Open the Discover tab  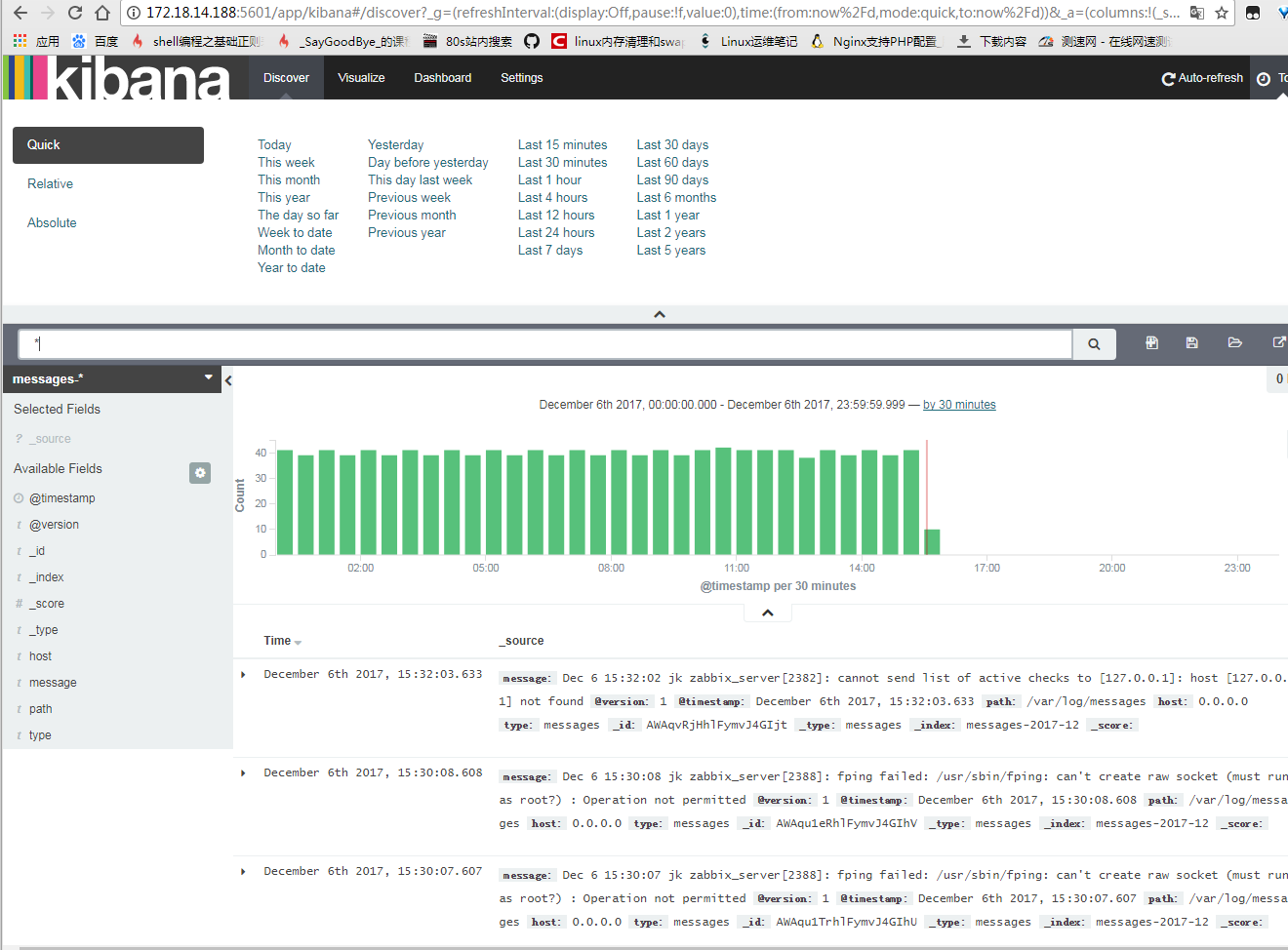click(x=286, y=78)
